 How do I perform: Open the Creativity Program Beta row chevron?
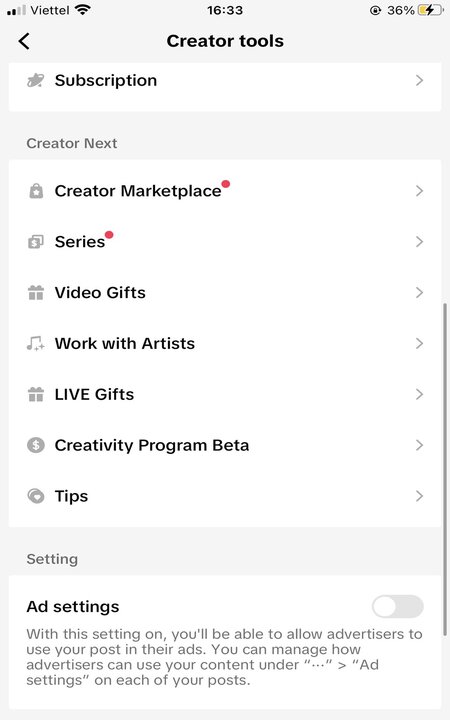pyautogui.click(x=419, y=445)
